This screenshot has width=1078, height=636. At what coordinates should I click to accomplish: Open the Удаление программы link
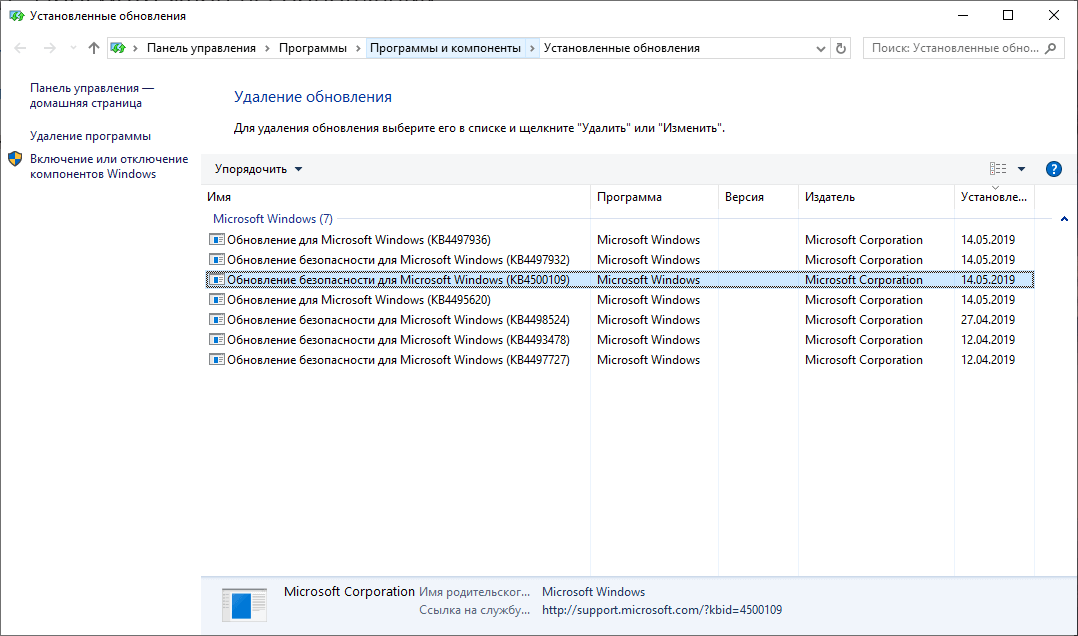tap(91, 134)
